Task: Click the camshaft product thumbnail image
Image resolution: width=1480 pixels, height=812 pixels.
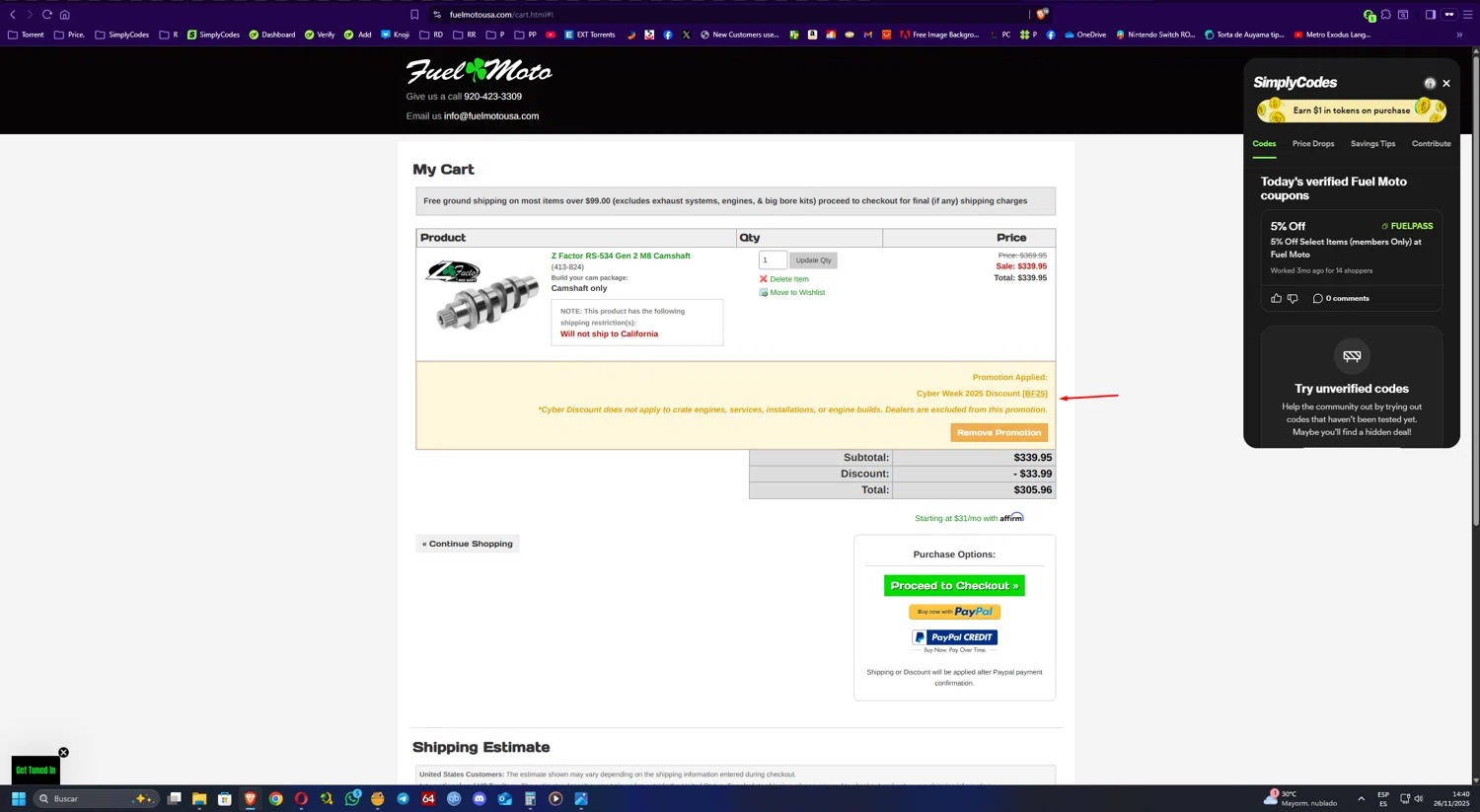Action: click(x=482, y=295)
